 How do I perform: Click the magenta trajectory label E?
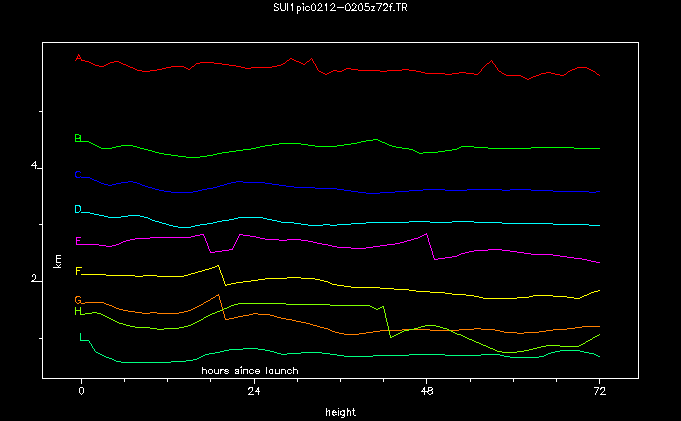(x=78, y=241)
